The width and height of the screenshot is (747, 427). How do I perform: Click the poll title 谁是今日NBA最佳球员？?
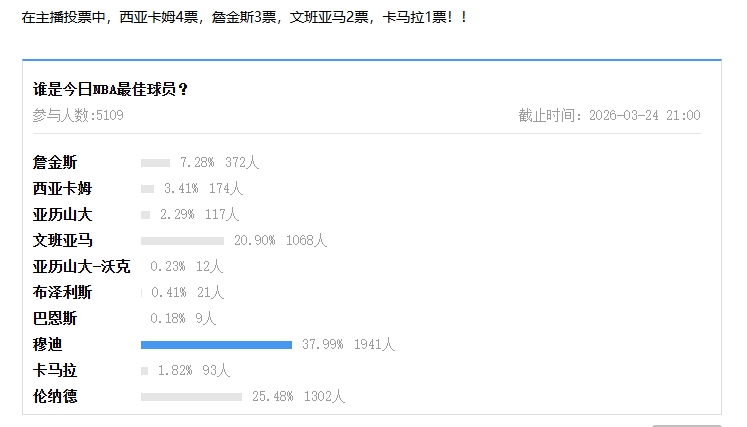click(x=111, y=89)
